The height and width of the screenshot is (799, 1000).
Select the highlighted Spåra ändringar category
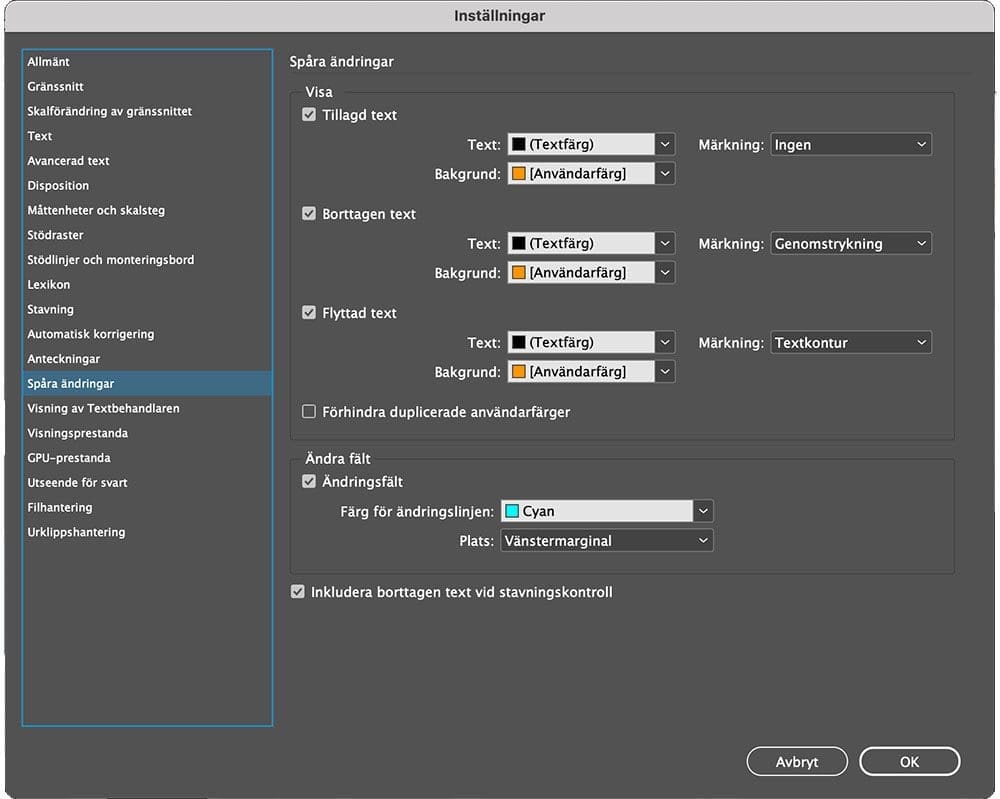coord(147,384)
